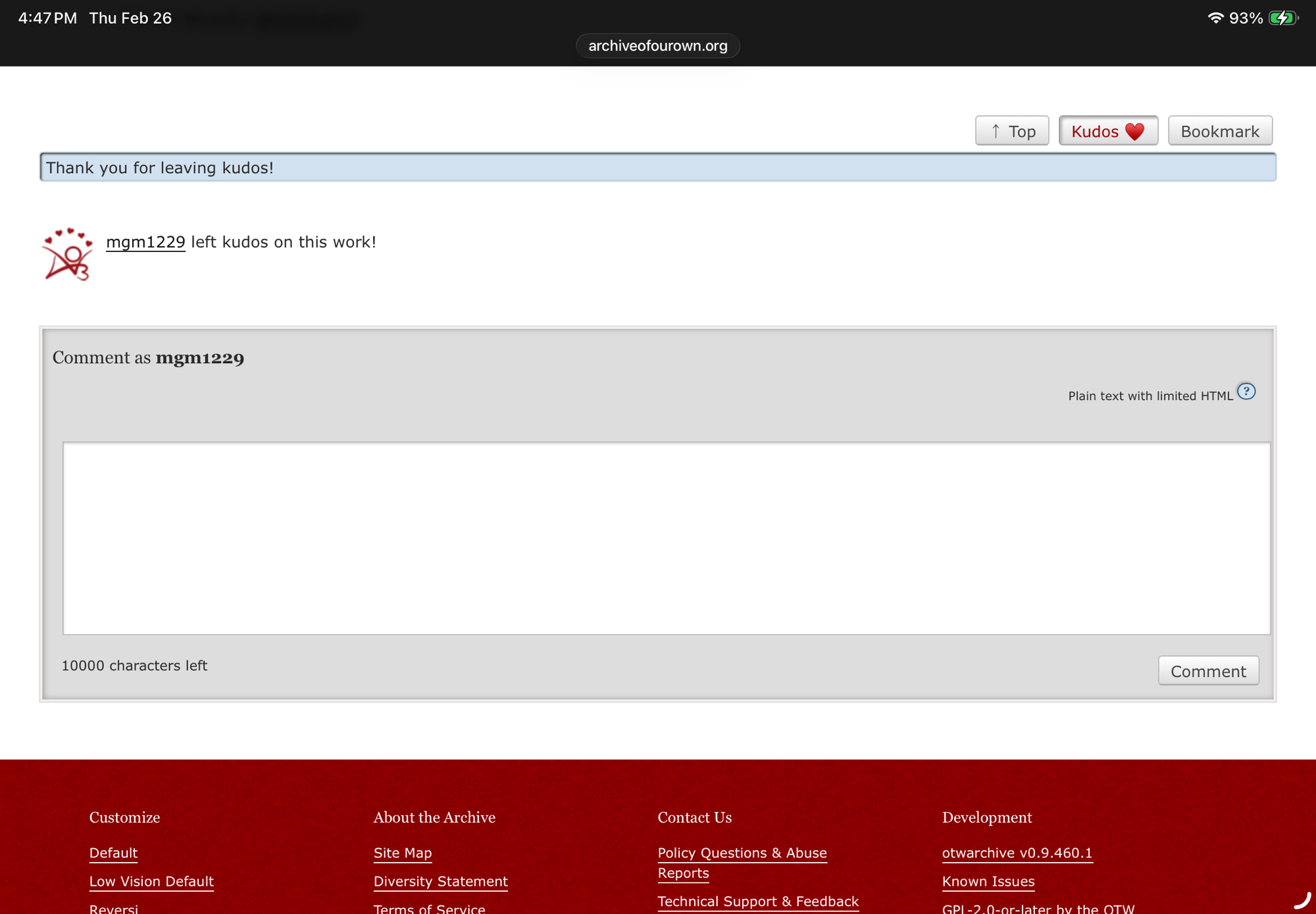This screenshot has width=1316, height=914.
Task: Open Technical Support & Feedback link
Action: (758, 901)
